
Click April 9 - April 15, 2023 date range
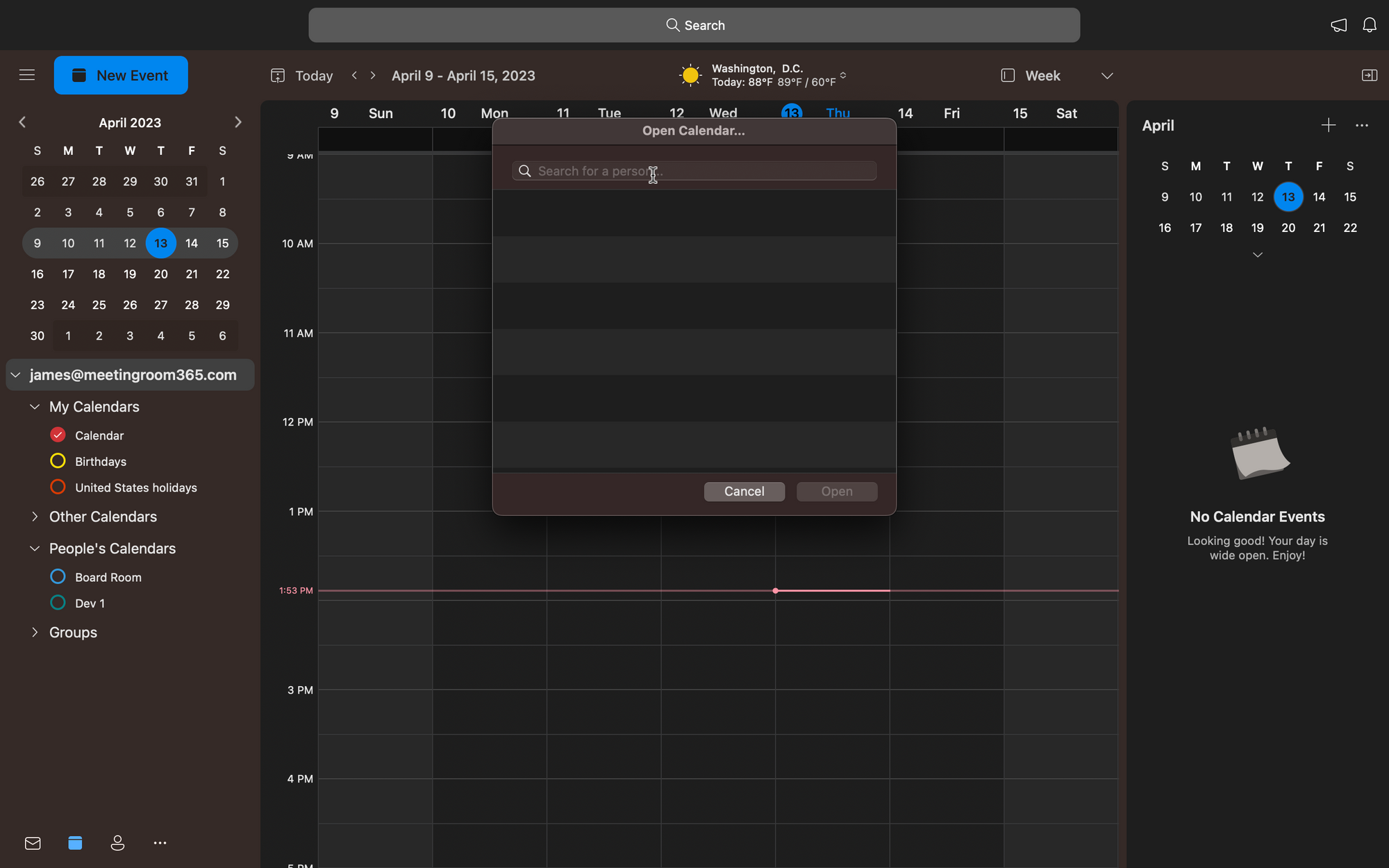click(463, 76)
